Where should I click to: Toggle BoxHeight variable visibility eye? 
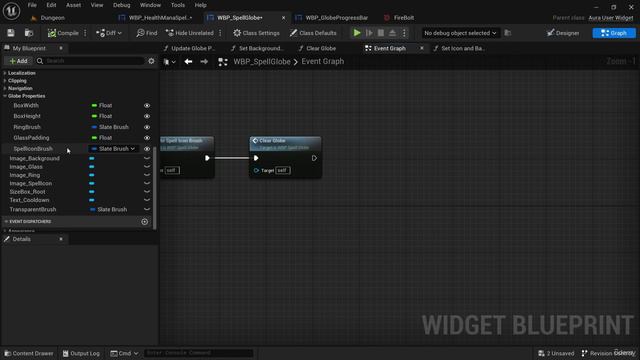(x=147, y=116)
